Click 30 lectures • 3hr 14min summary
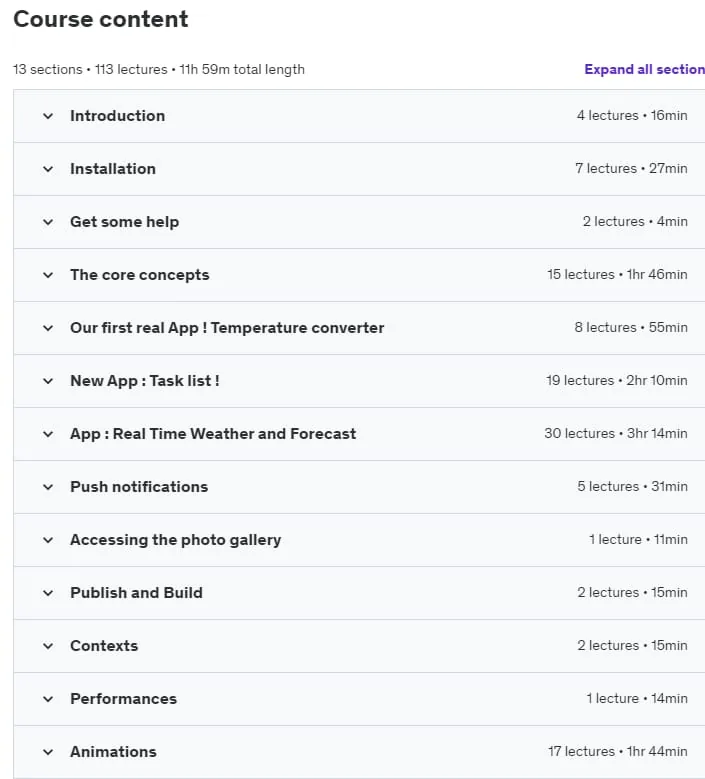 (x=616, y=433)
